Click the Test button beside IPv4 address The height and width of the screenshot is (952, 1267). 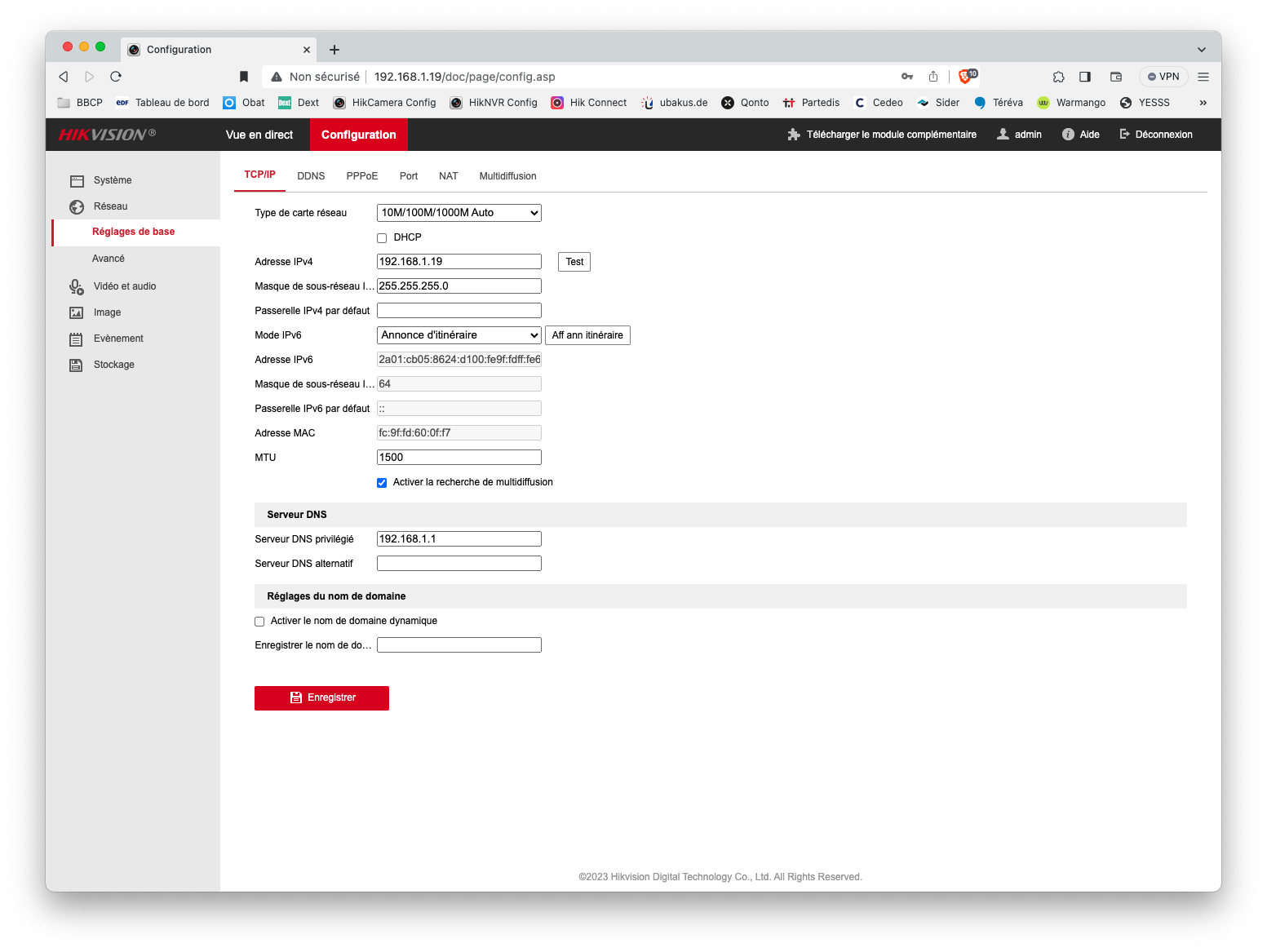pyautogui.click(x=574, y=262)
